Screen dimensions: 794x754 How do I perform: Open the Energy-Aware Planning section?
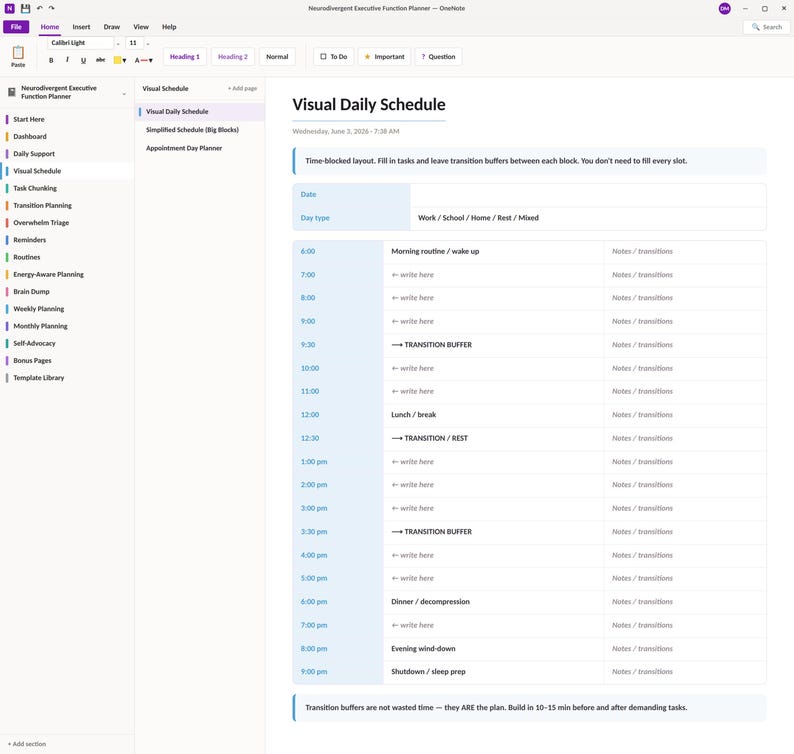coord(67,274)
